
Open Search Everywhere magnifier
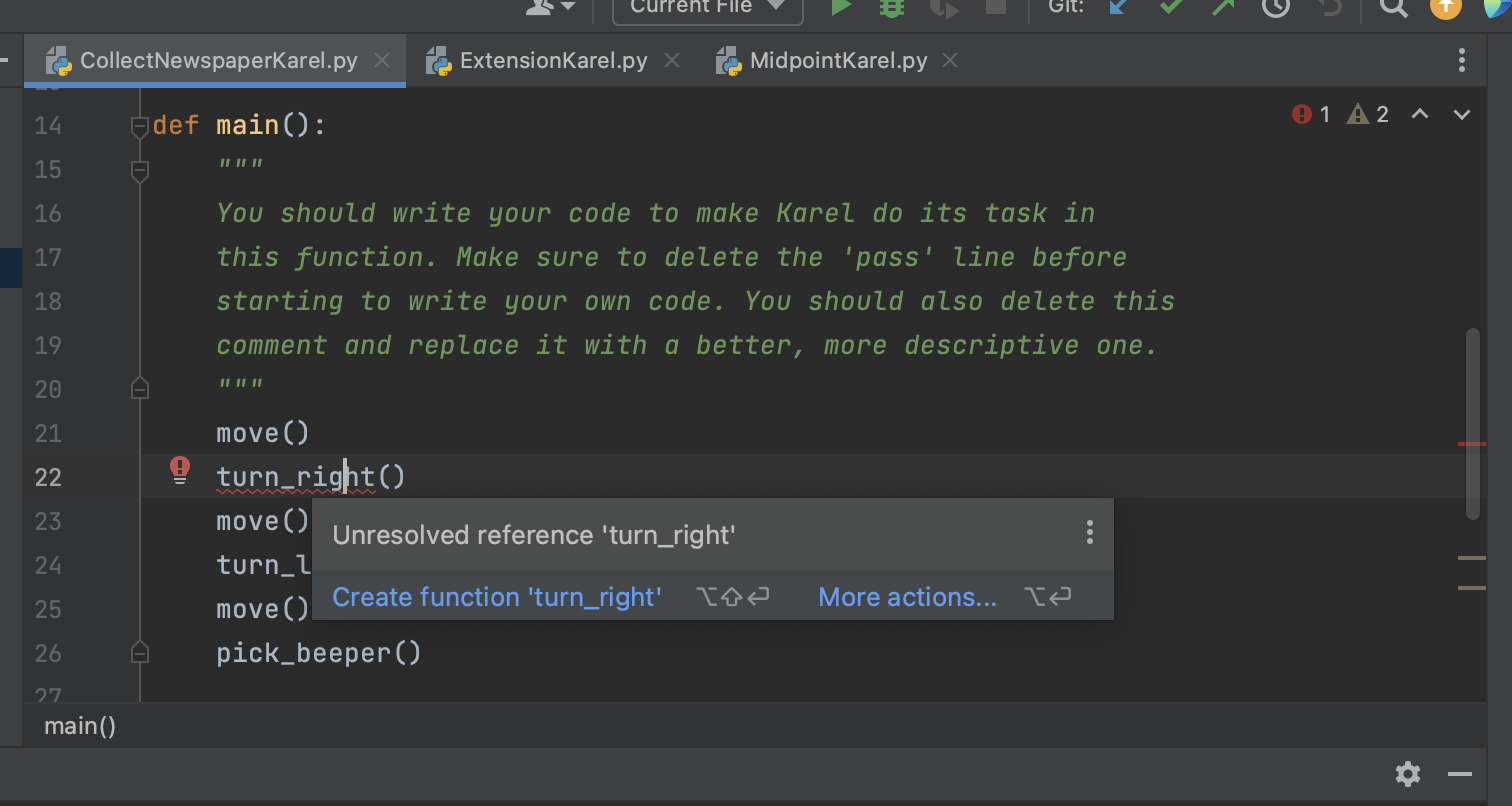(x=1393, y=7)
